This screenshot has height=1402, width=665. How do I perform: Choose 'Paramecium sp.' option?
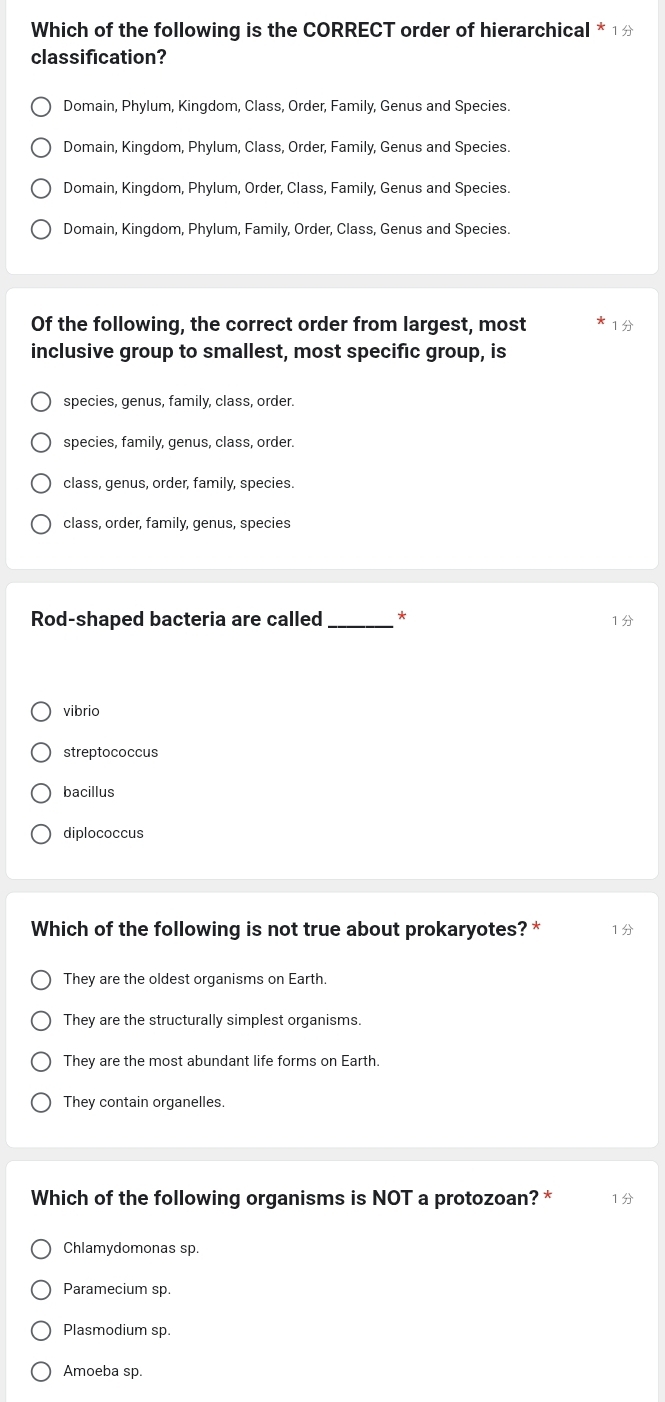click(x=41, y=1290)
